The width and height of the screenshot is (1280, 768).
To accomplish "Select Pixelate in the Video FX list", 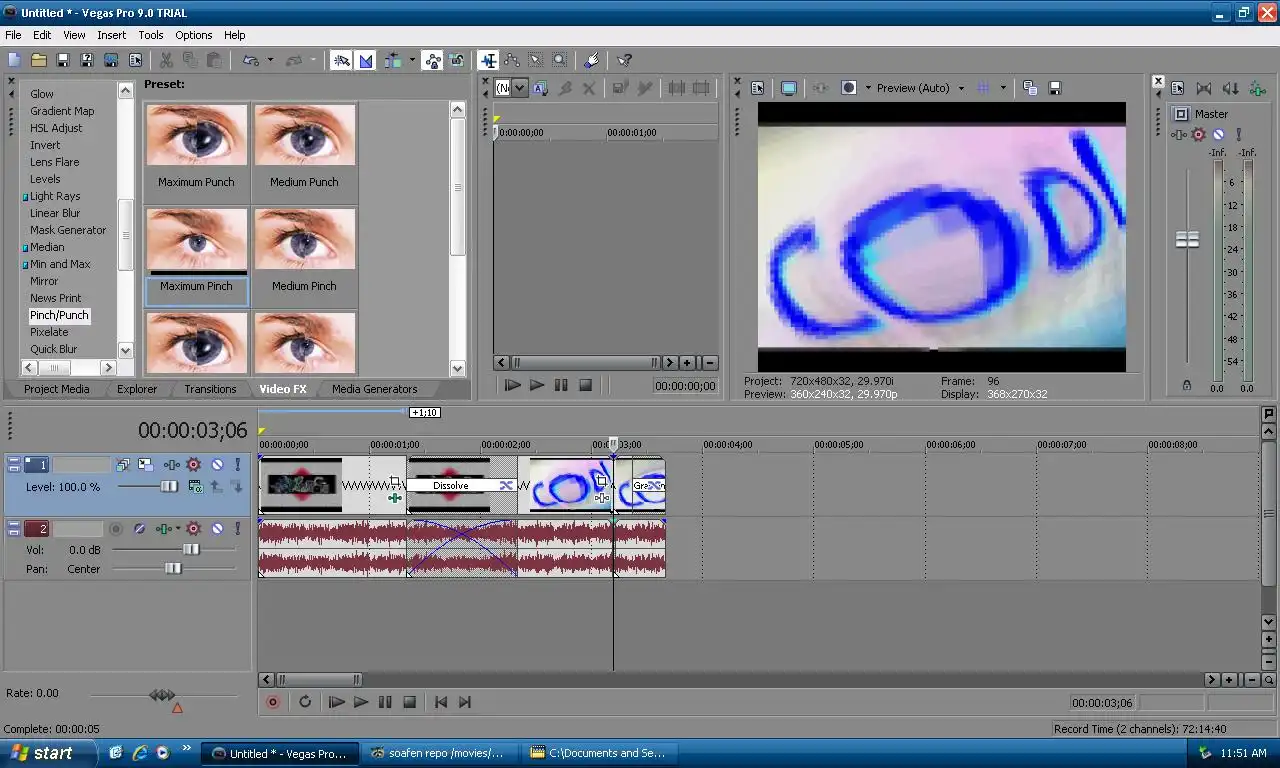I will [49, 332].
